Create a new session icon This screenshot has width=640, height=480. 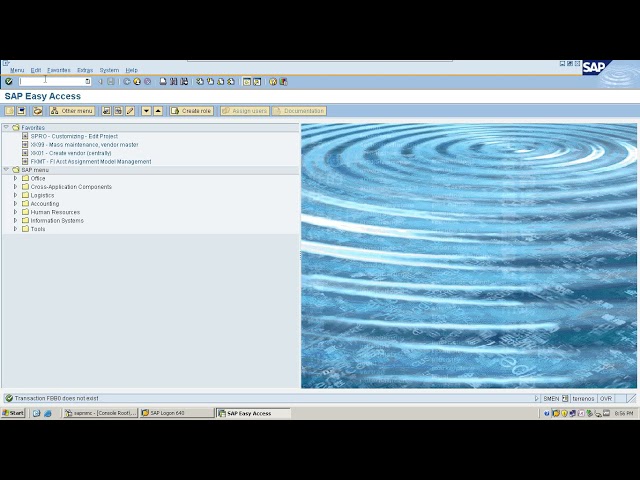coord(247,82)
